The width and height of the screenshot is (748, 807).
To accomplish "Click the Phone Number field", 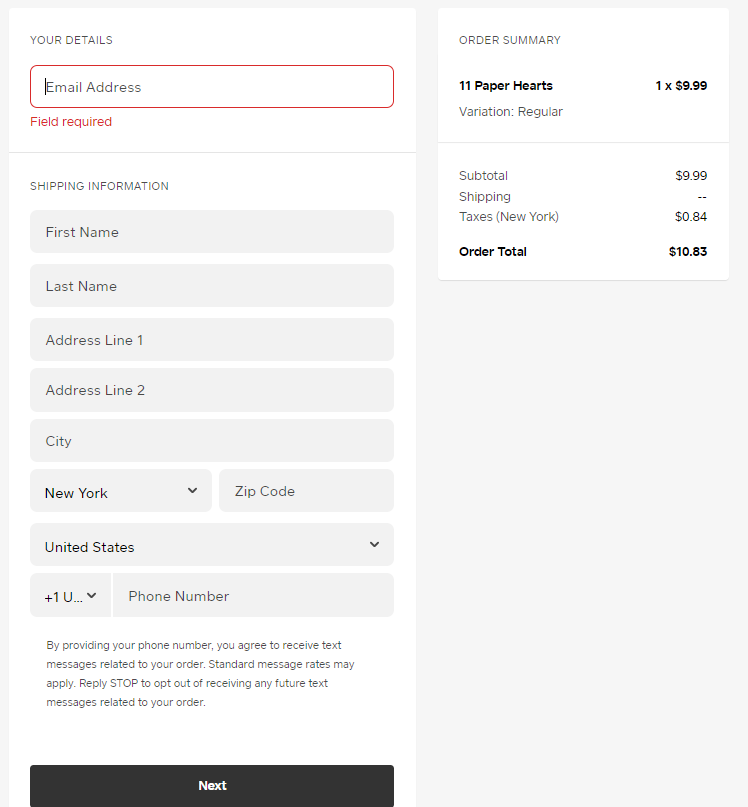I will point(253,595).
